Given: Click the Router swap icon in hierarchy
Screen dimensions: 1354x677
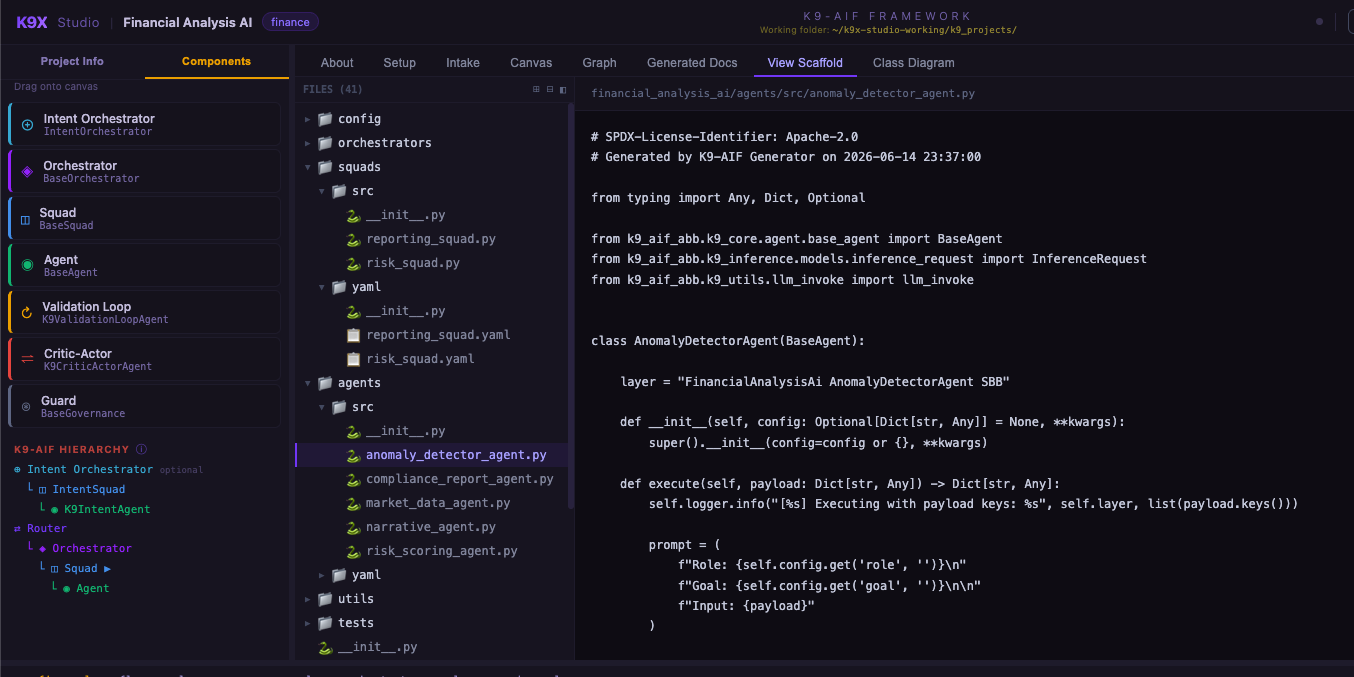Looking at the screenshot, I should [x=18, y=529].
